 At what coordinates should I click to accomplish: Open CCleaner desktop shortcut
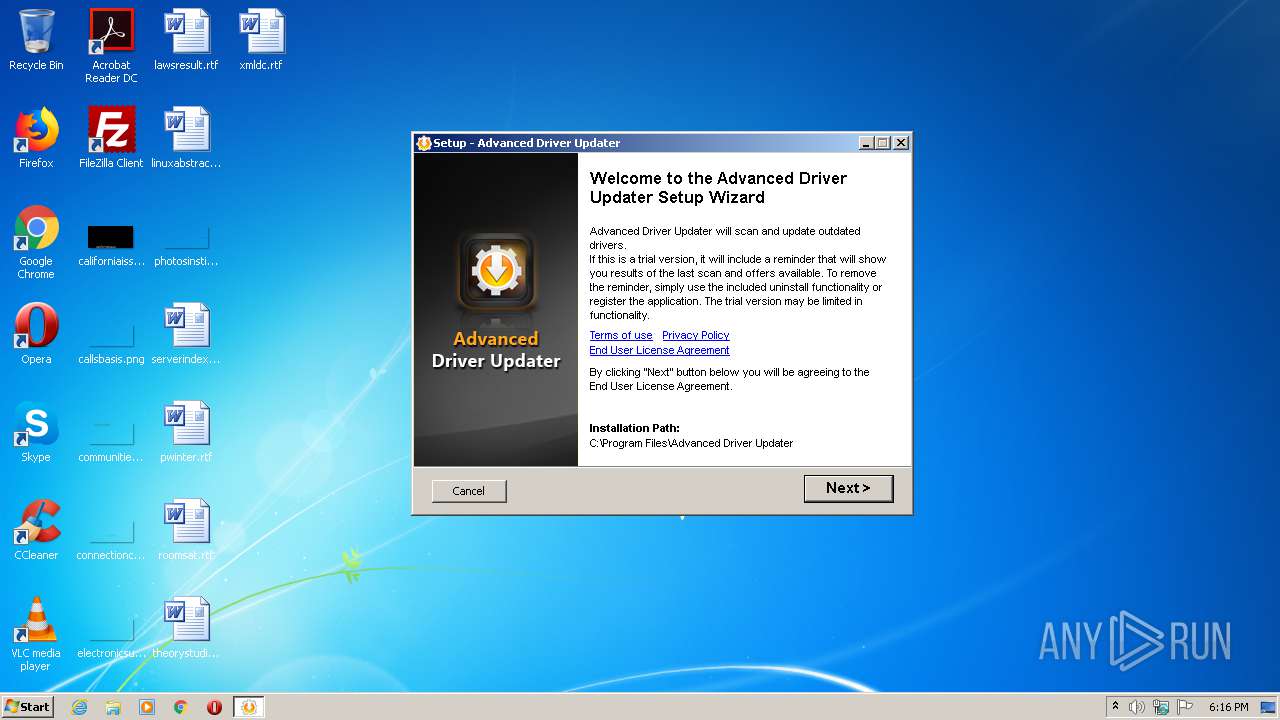[x=36, y=530]
